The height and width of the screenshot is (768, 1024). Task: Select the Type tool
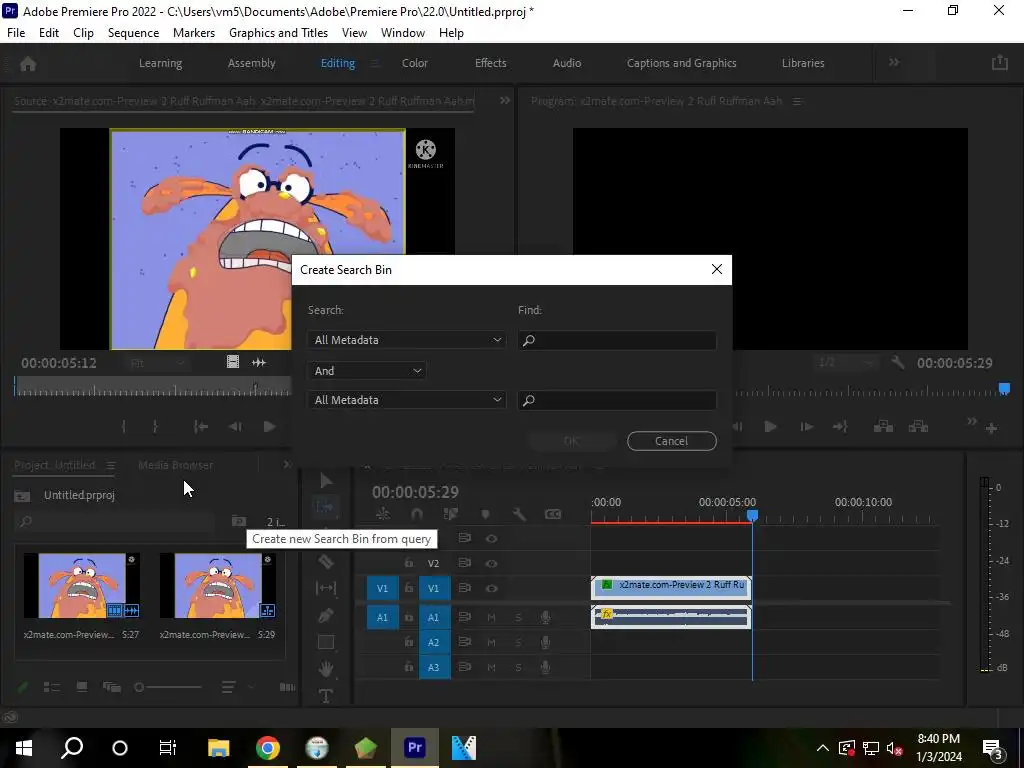point(326,696)
